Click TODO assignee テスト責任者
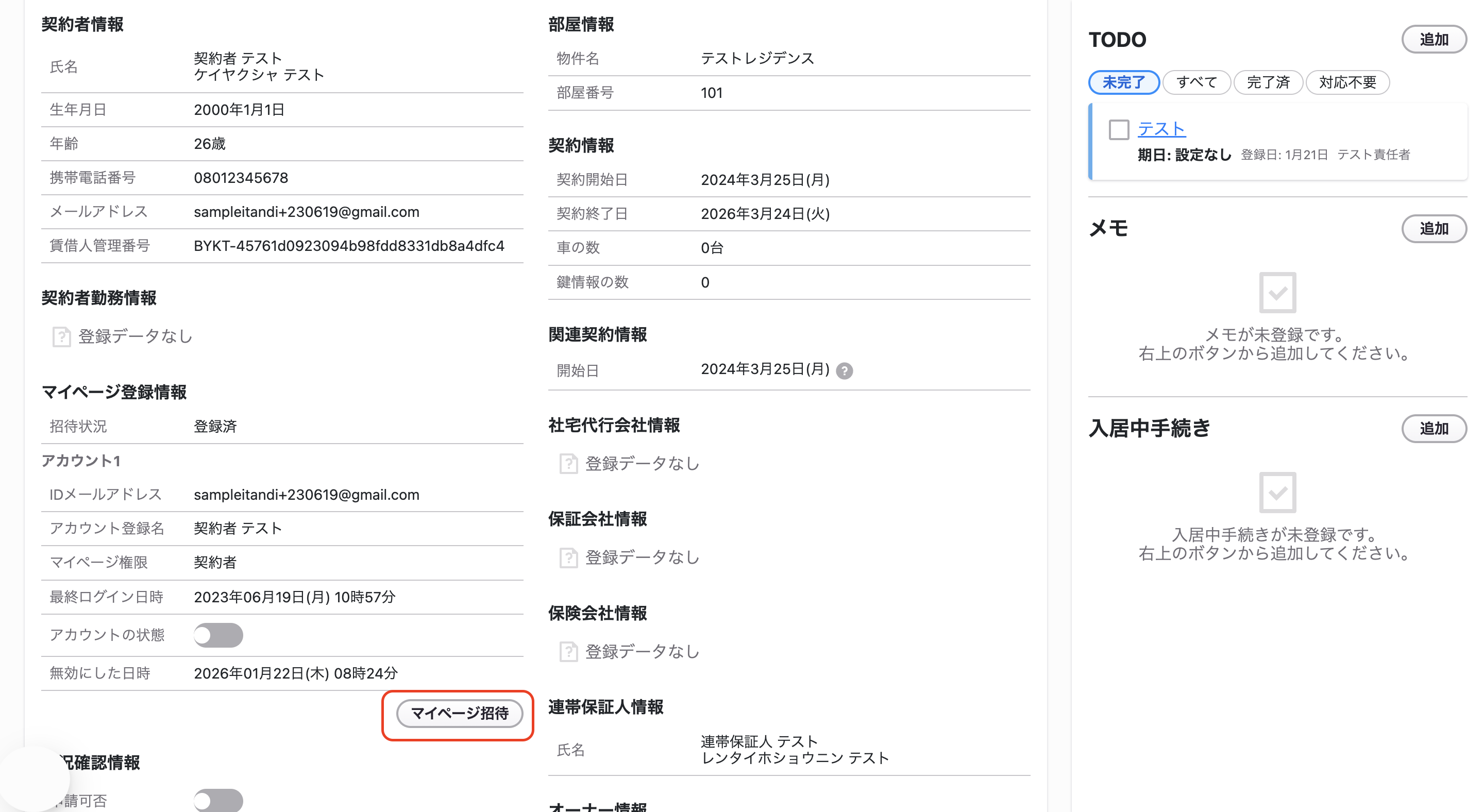Viewport: 1483px width, 812px height. click(x=1373, y=154)
